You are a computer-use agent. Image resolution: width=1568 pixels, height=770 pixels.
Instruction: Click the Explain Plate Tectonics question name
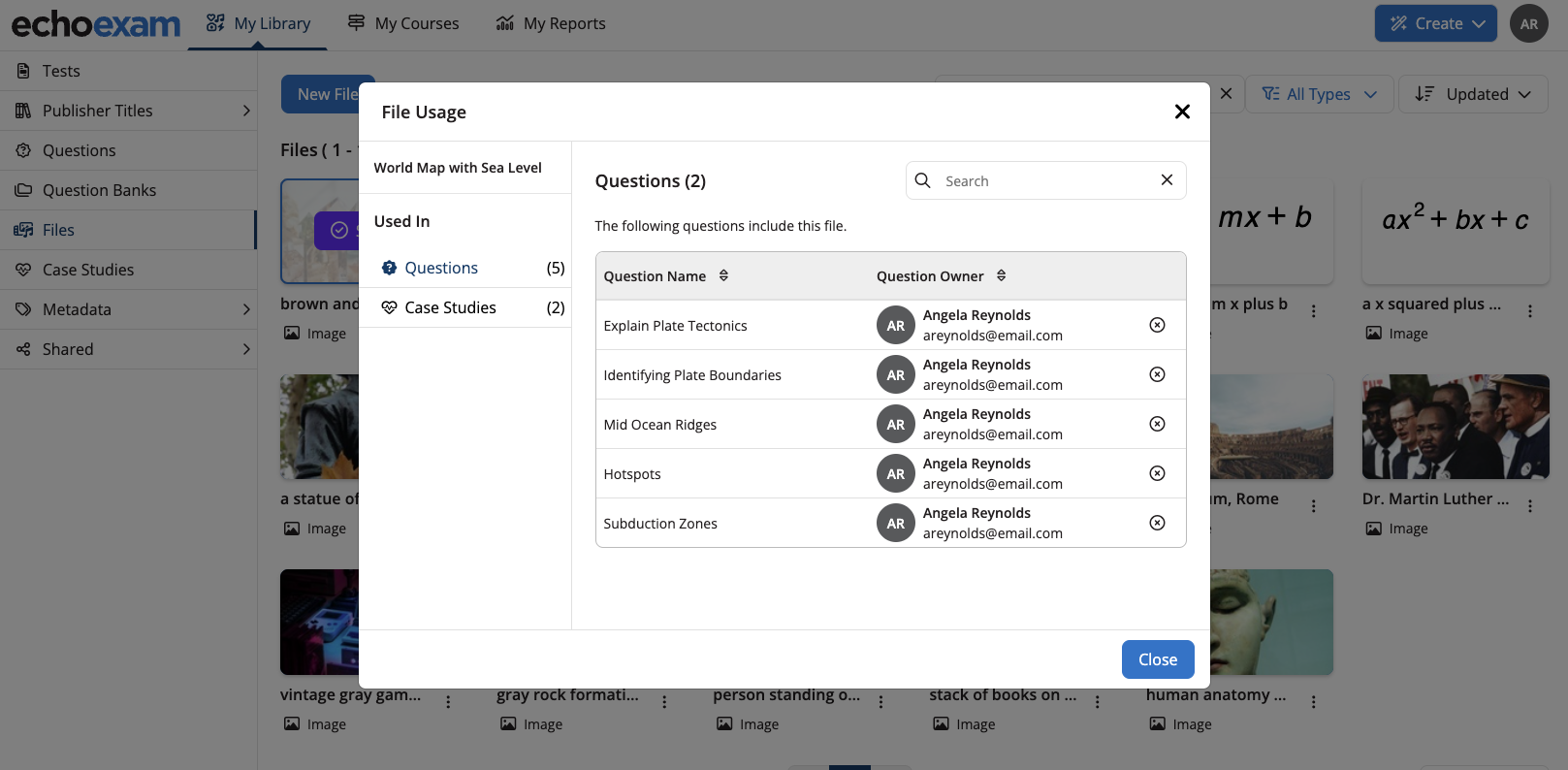[x=675, y=326]
